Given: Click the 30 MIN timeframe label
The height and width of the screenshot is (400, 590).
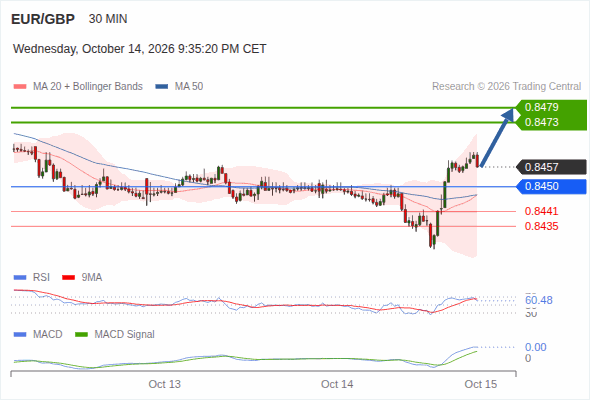Looking at the screenshot, I should click(108, 19).
